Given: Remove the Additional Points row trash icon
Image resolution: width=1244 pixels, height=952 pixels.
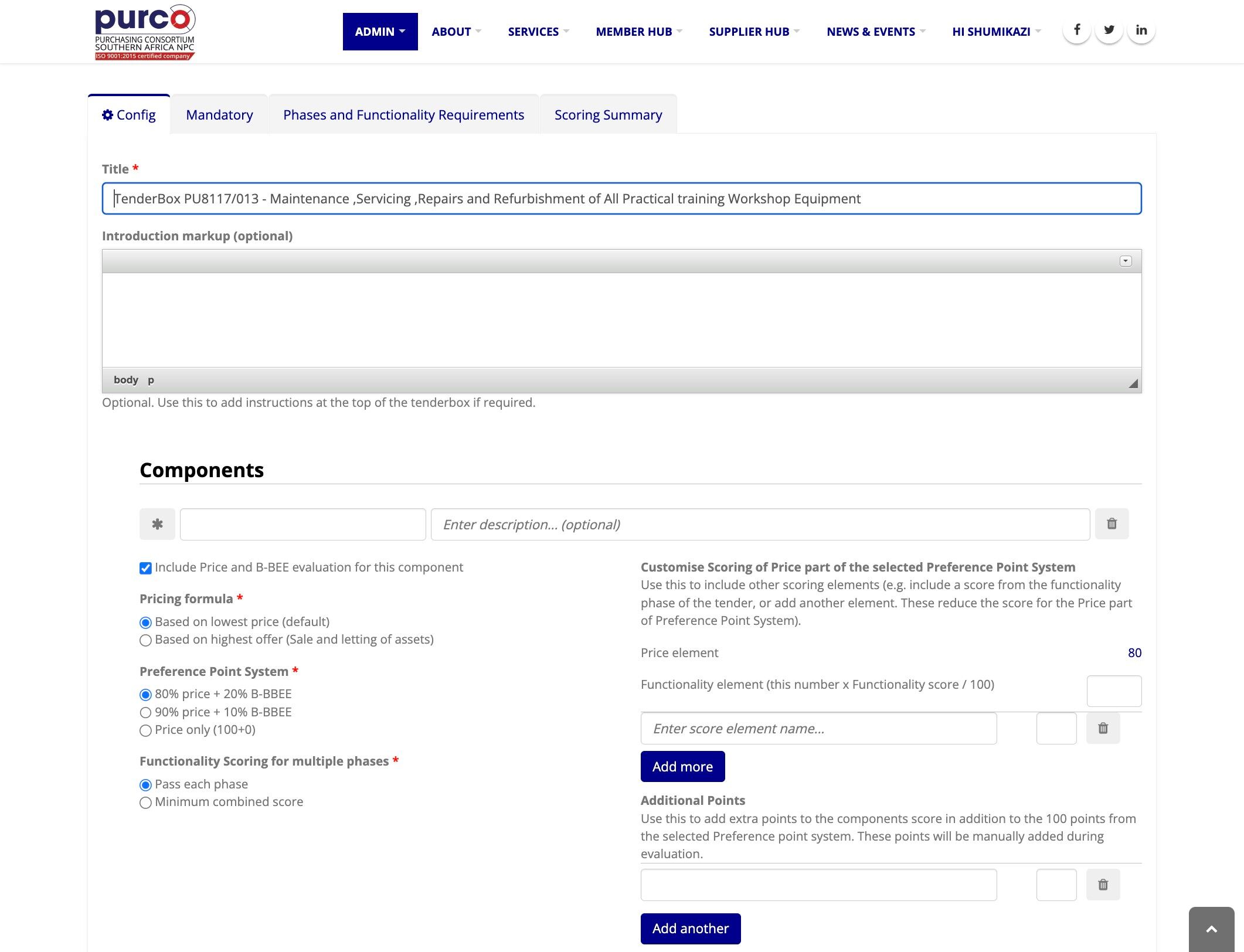Looking at the screenshot, I should 1103,885.
